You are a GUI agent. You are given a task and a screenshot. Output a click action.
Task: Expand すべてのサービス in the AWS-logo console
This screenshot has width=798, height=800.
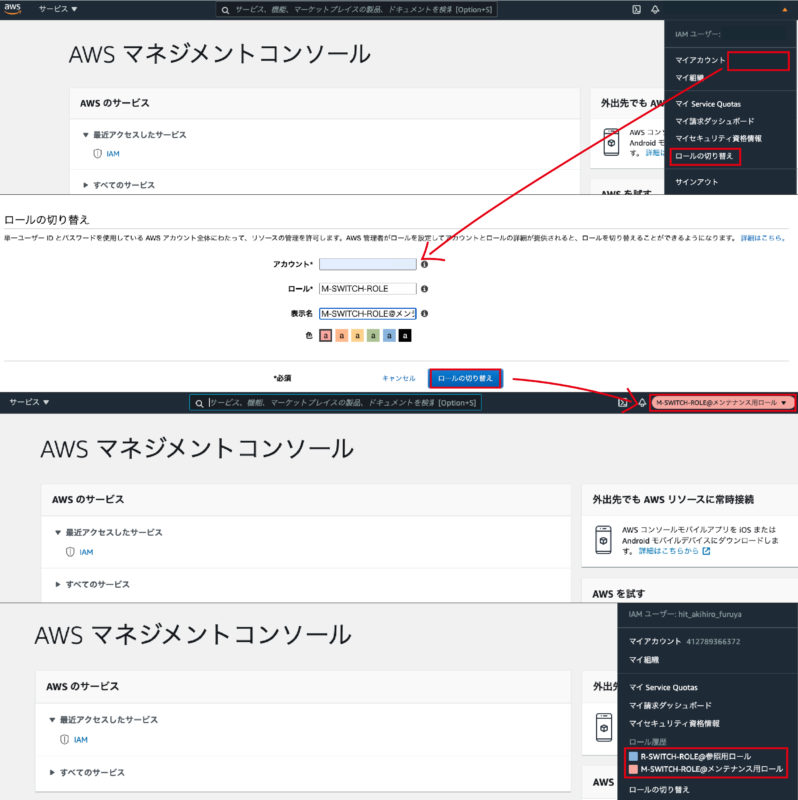pos(86,185)
